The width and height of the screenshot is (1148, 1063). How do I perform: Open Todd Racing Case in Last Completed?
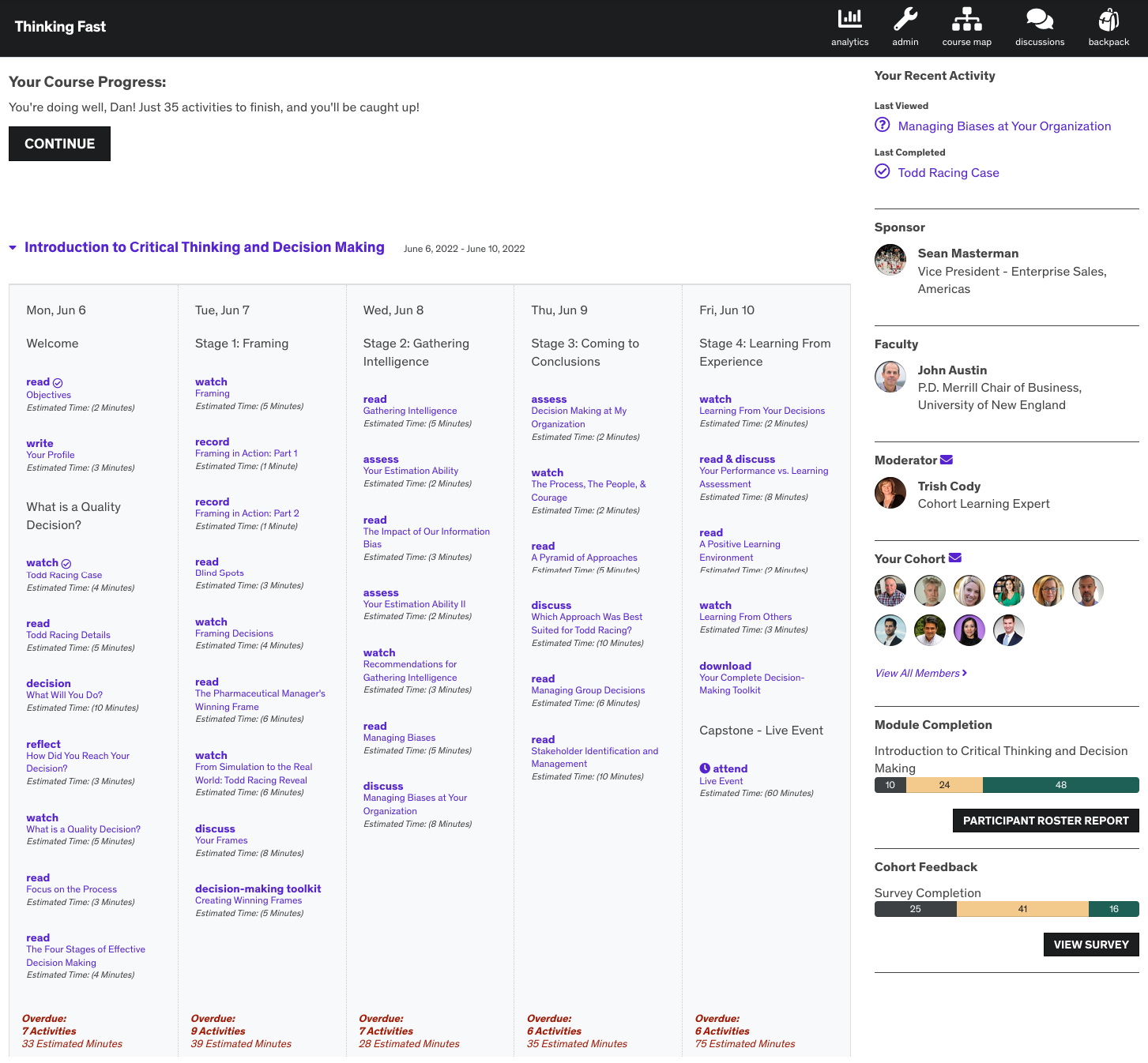pyautogui.click(x=948, y=172)
